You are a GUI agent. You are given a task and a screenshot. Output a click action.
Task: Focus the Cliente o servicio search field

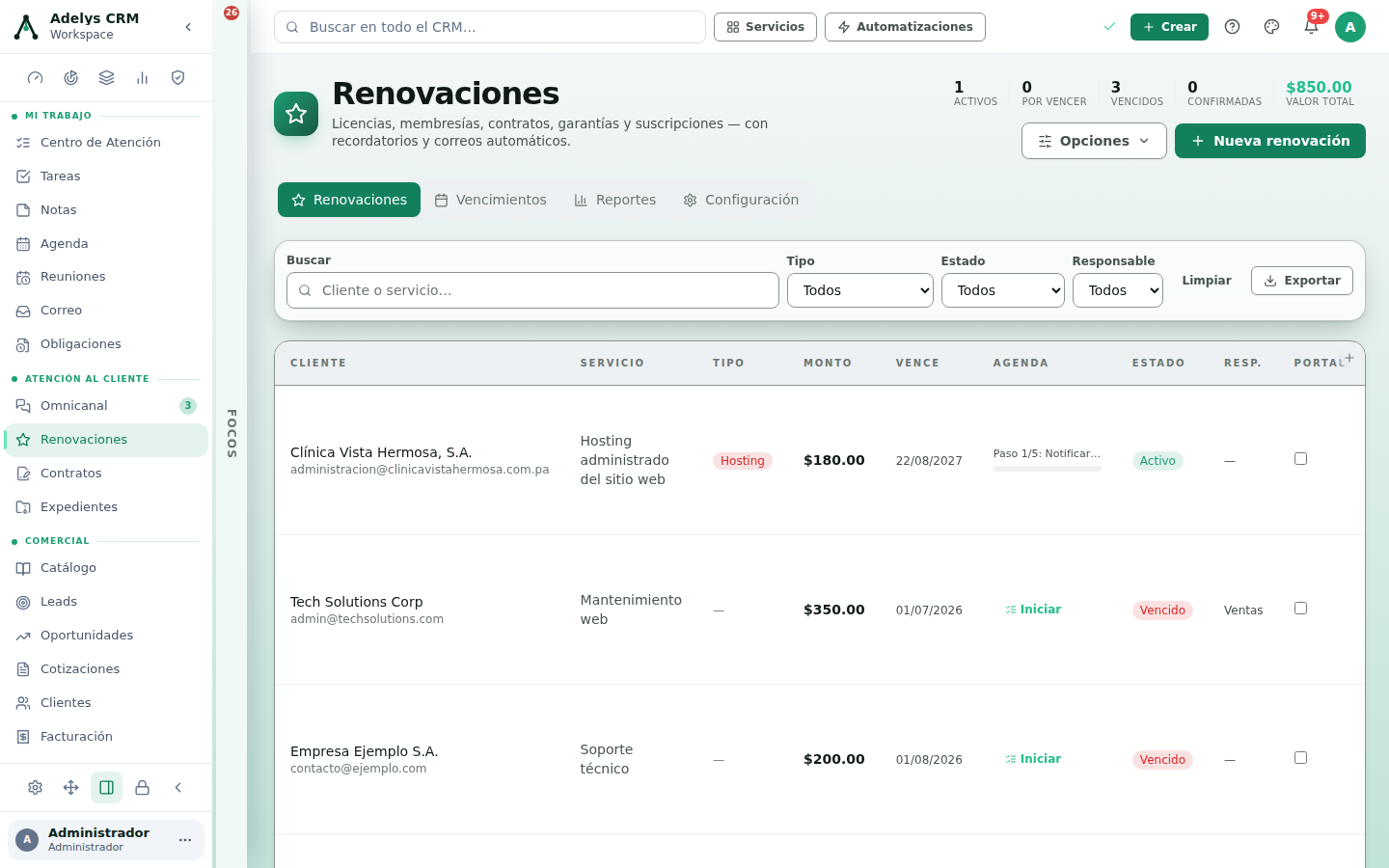click(532, 290)
